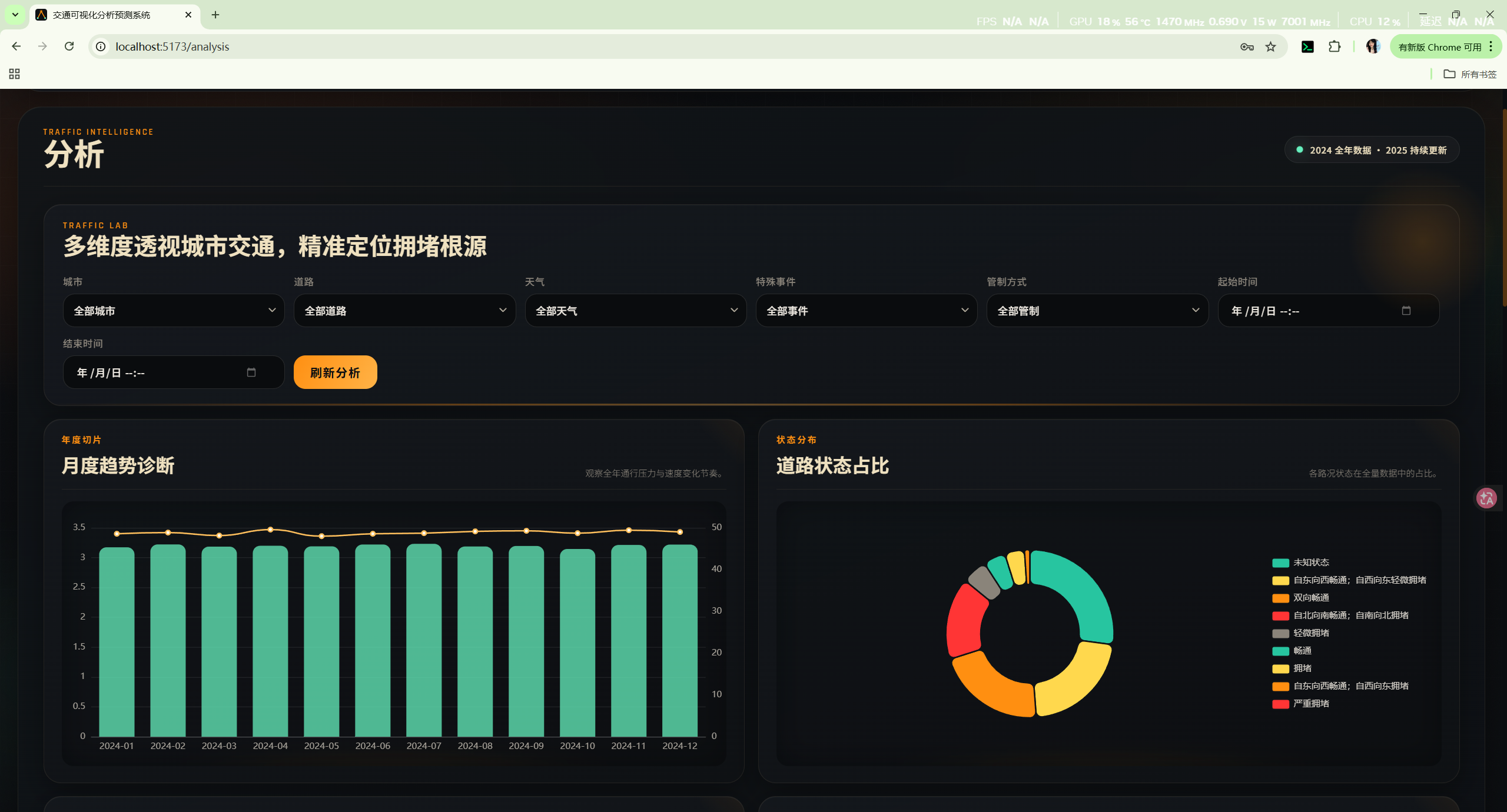
Task: Click the 刷新分析 button
Action: click(335, 372)
